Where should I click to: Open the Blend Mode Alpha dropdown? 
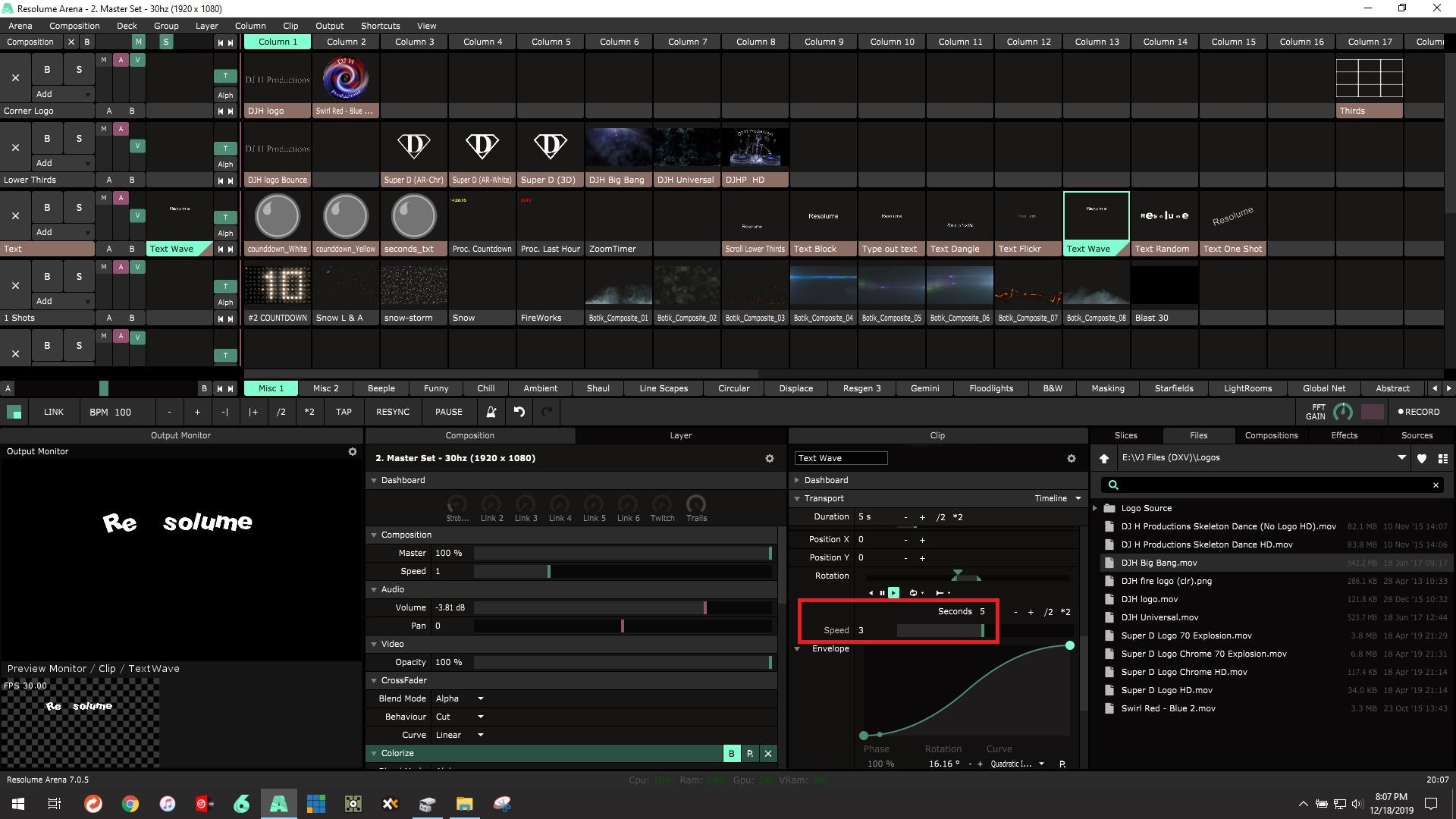coord(460,698)
